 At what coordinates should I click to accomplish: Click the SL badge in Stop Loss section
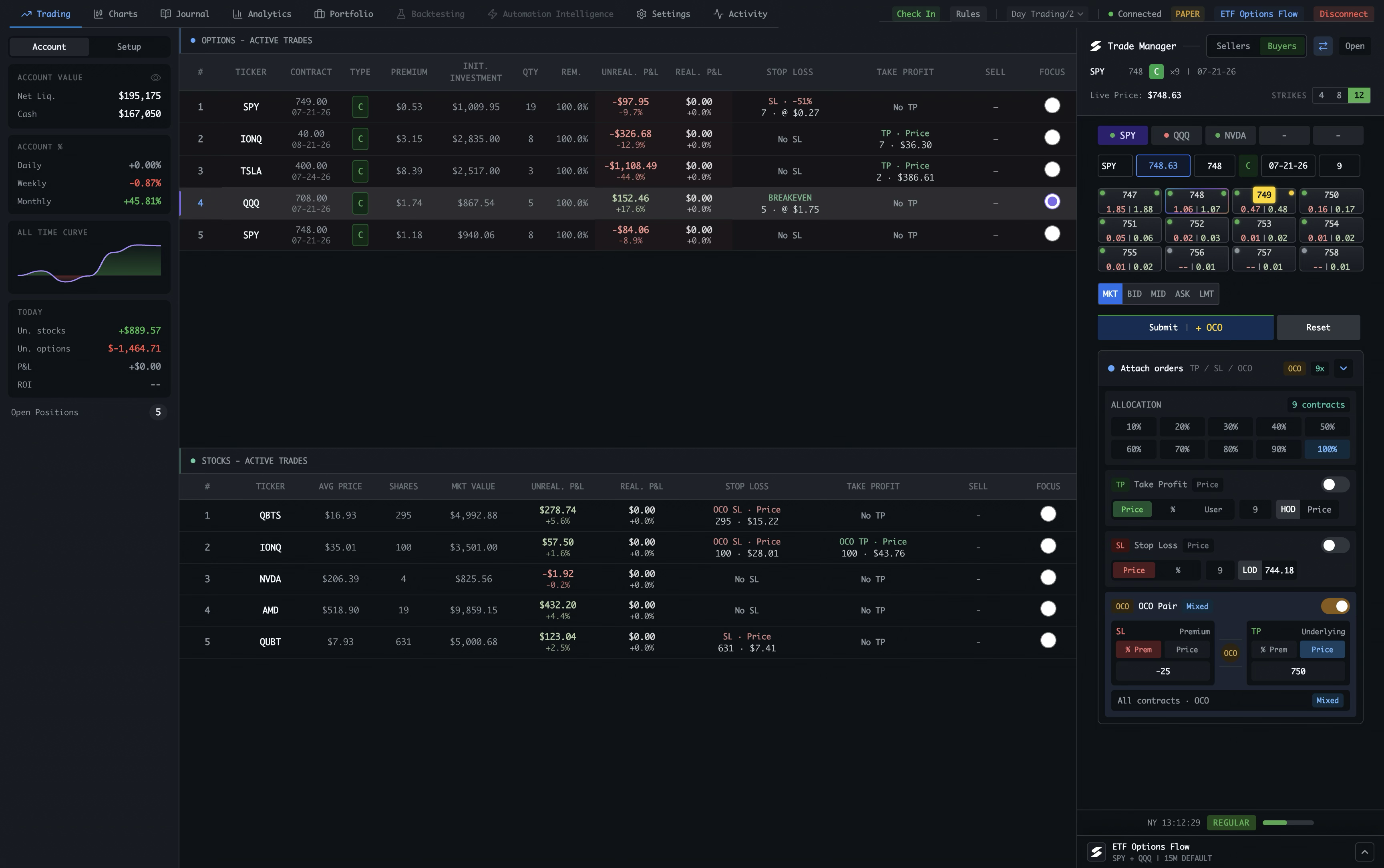pyautogui.click(x=1120, y=545)
